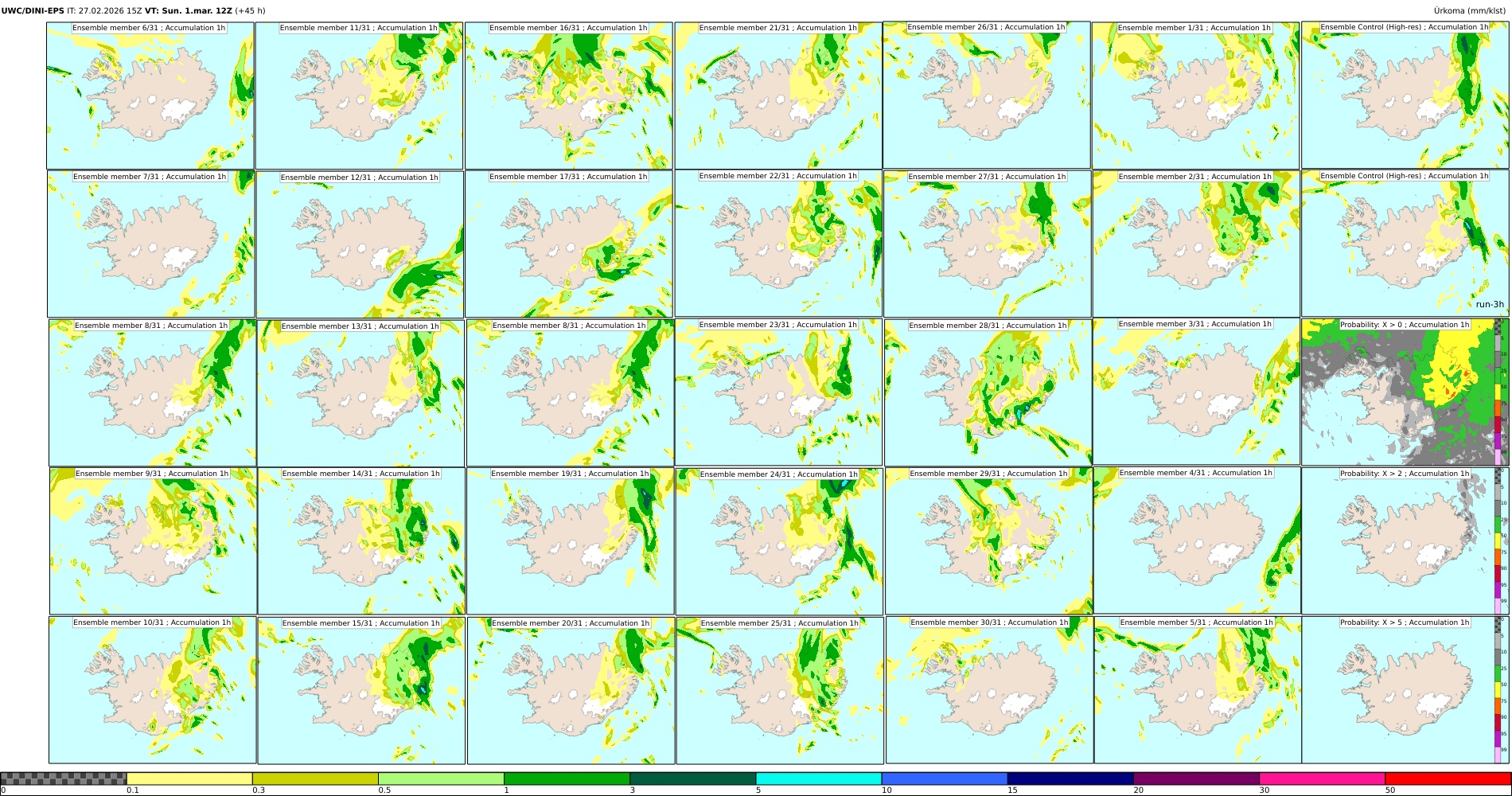Open the Ensemble member 28/31 map panel
Image resolution: width=1512 pixels, height=796 pixels.
988,392
